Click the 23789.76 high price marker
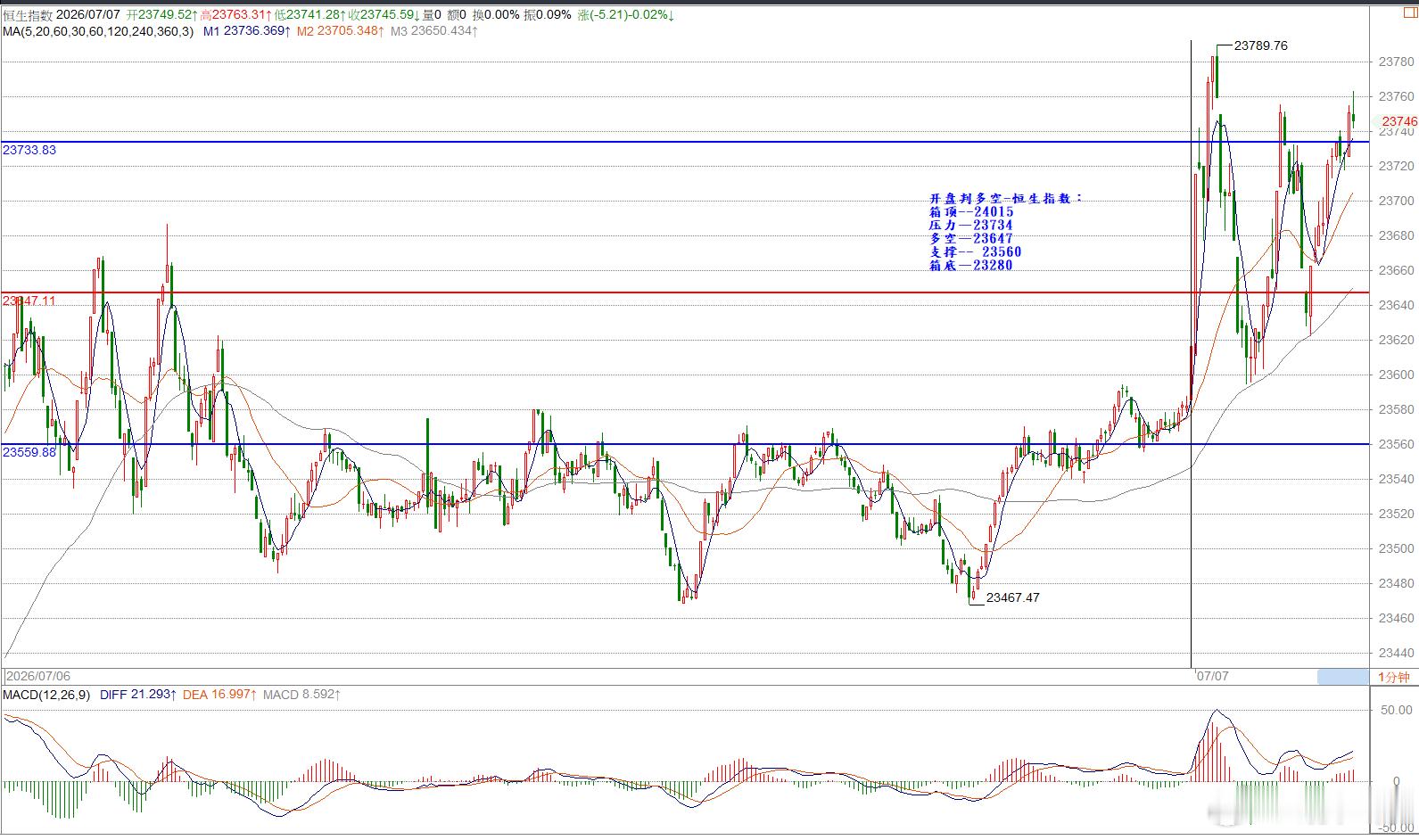Screen dimensions: 1419x840 [1261, 45]
